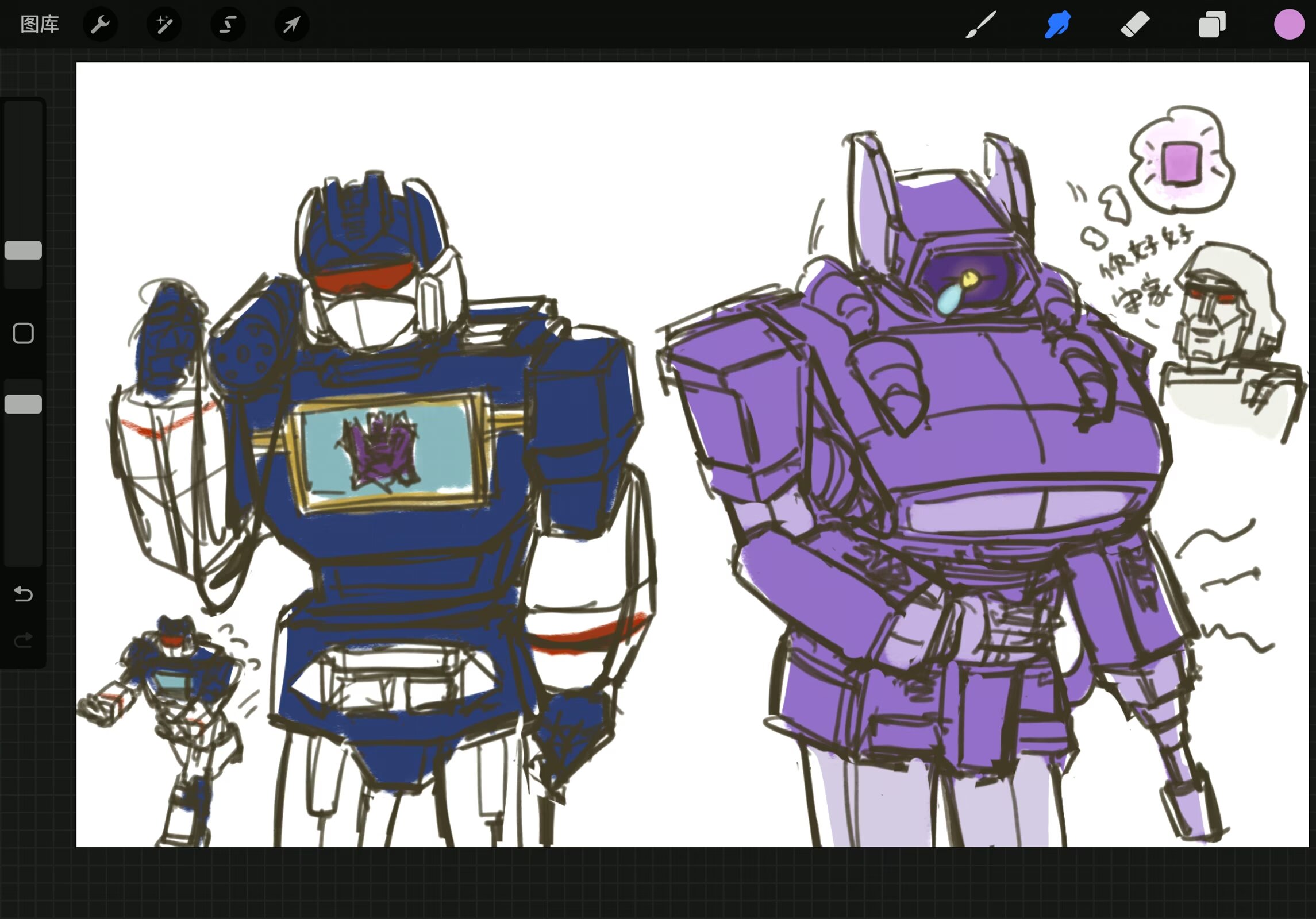Viewport: 1316px width, 919px height.
Task: Activate the Transform arrow tool
Action: coord(292,24)
